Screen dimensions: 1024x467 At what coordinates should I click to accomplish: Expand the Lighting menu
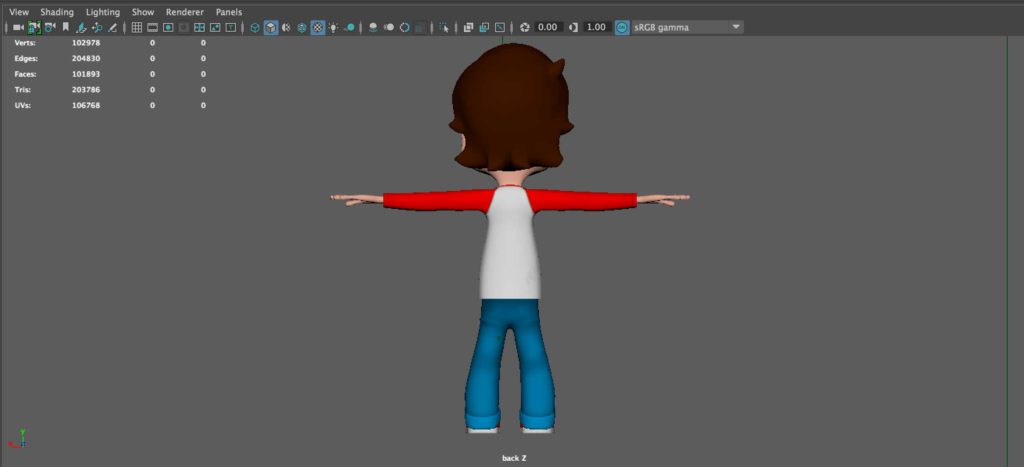coord(102,12)
